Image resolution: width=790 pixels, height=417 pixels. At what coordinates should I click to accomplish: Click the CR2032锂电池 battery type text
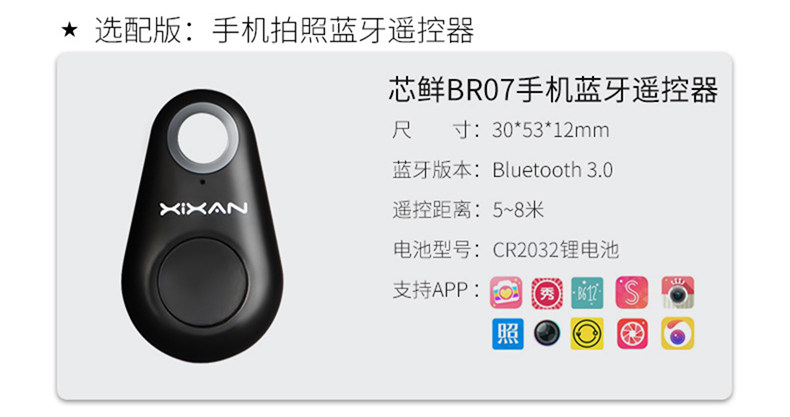click(555, 249)
